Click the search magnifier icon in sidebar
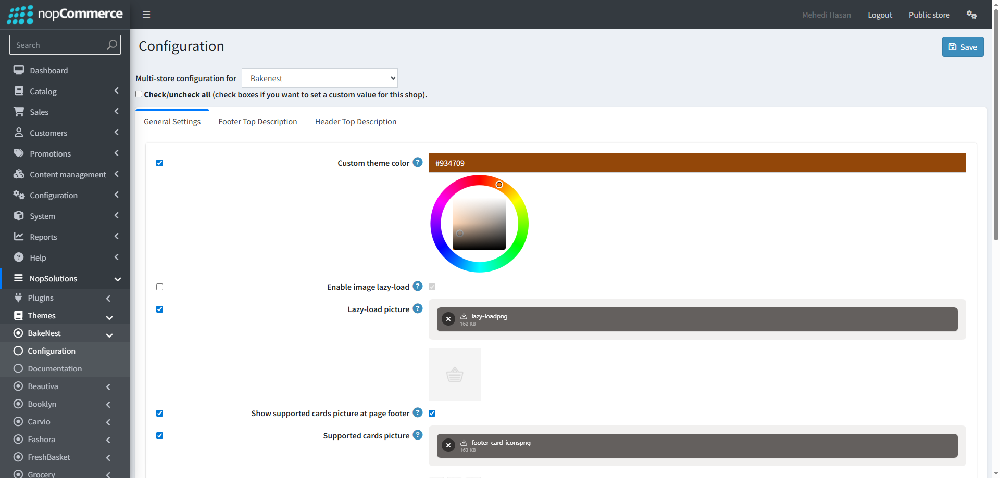Image resolution: width=1000 pixels, height=478 pixels. 111,45
